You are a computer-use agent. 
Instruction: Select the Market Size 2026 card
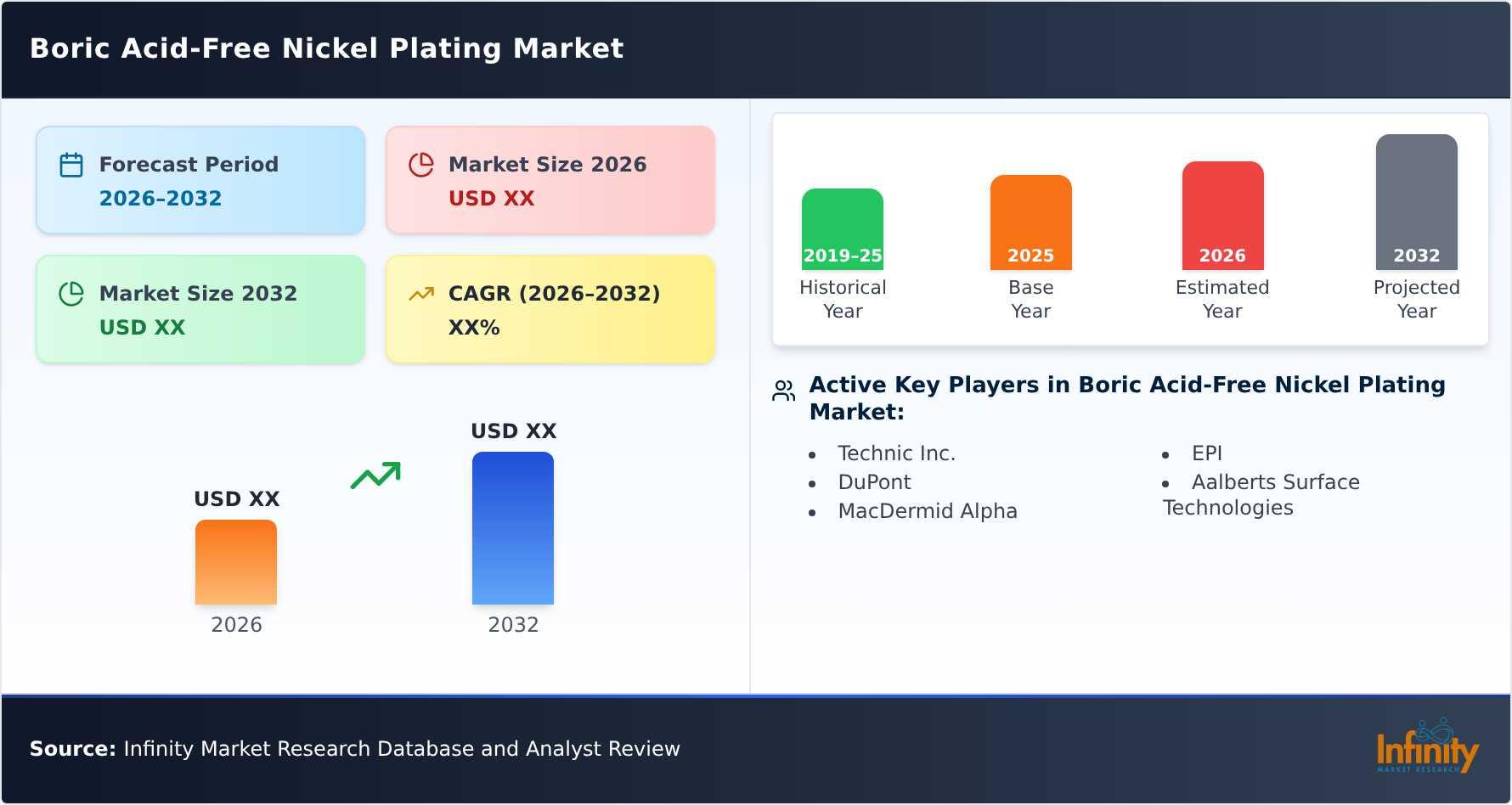pos(550,180)
